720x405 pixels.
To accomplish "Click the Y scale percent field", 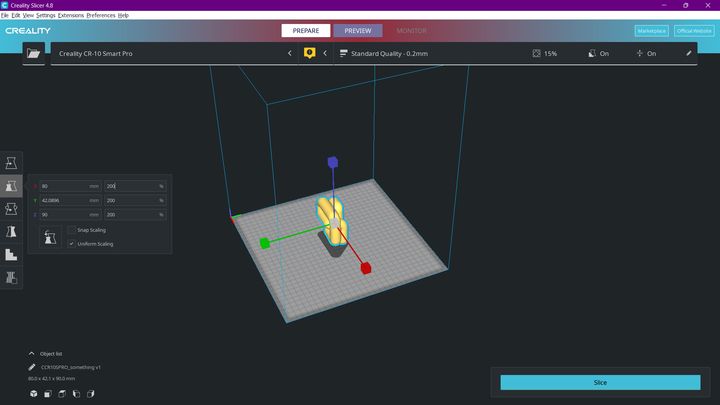I will [x=135, y=200].
